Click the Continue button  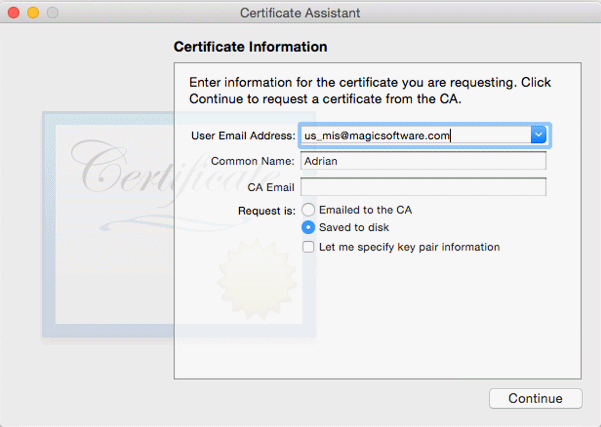click(x=535, y=398)
